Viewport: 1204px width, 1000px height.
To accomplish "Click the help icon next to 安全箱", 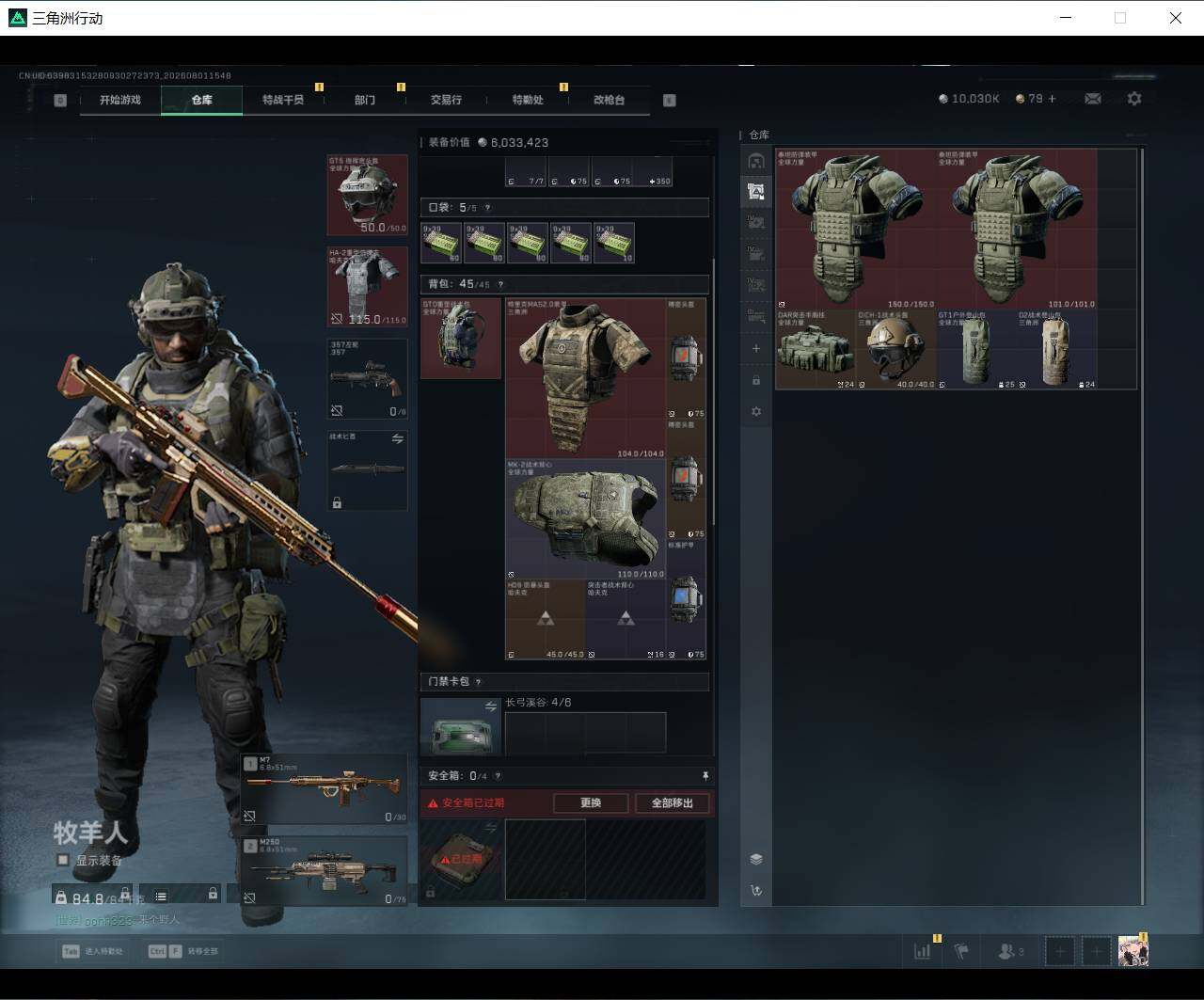I will coord(498,776).
